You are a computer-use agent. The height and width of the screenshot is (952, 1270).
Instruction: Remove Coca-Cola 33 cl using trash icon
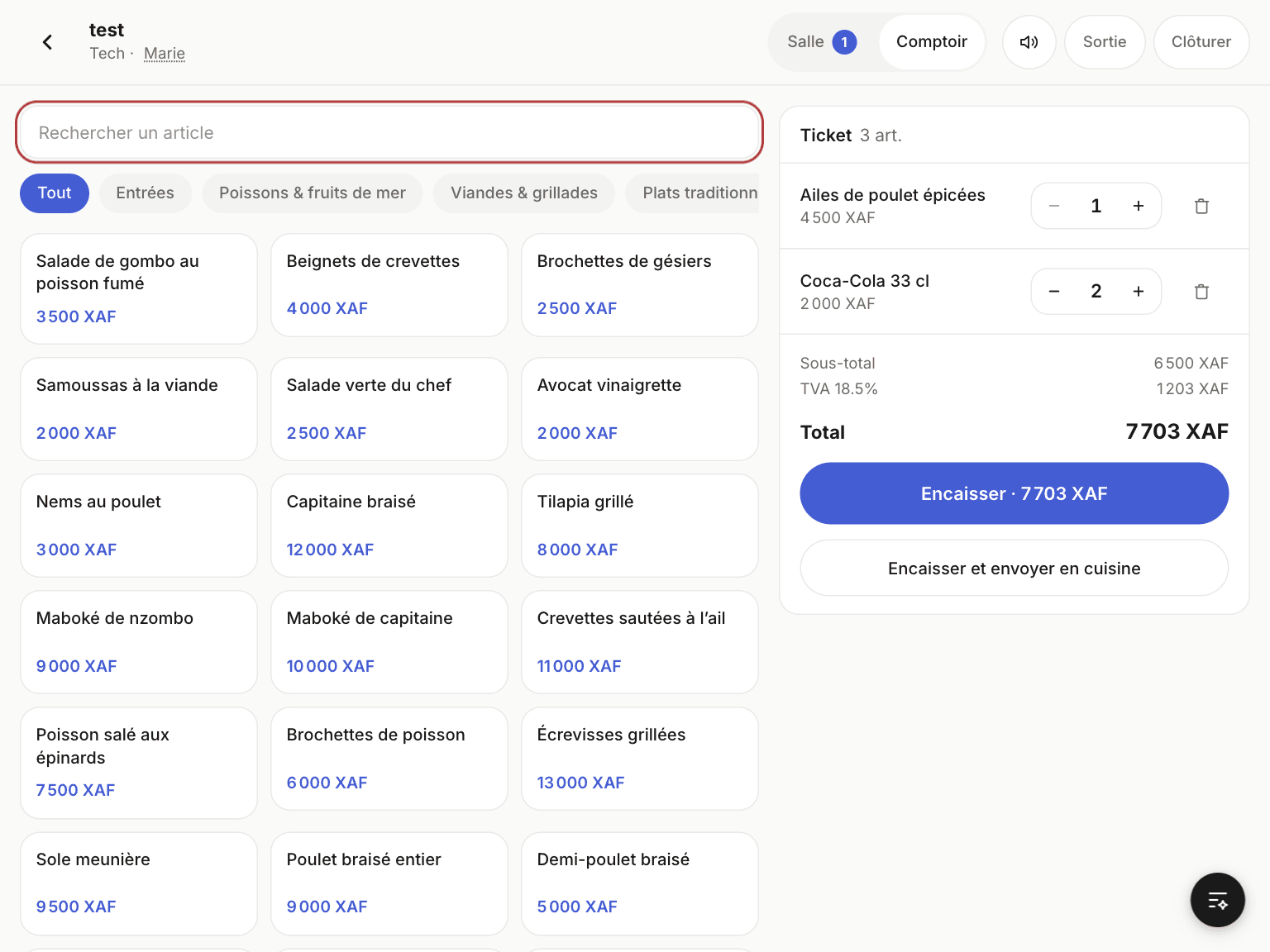coord(1201,292)
